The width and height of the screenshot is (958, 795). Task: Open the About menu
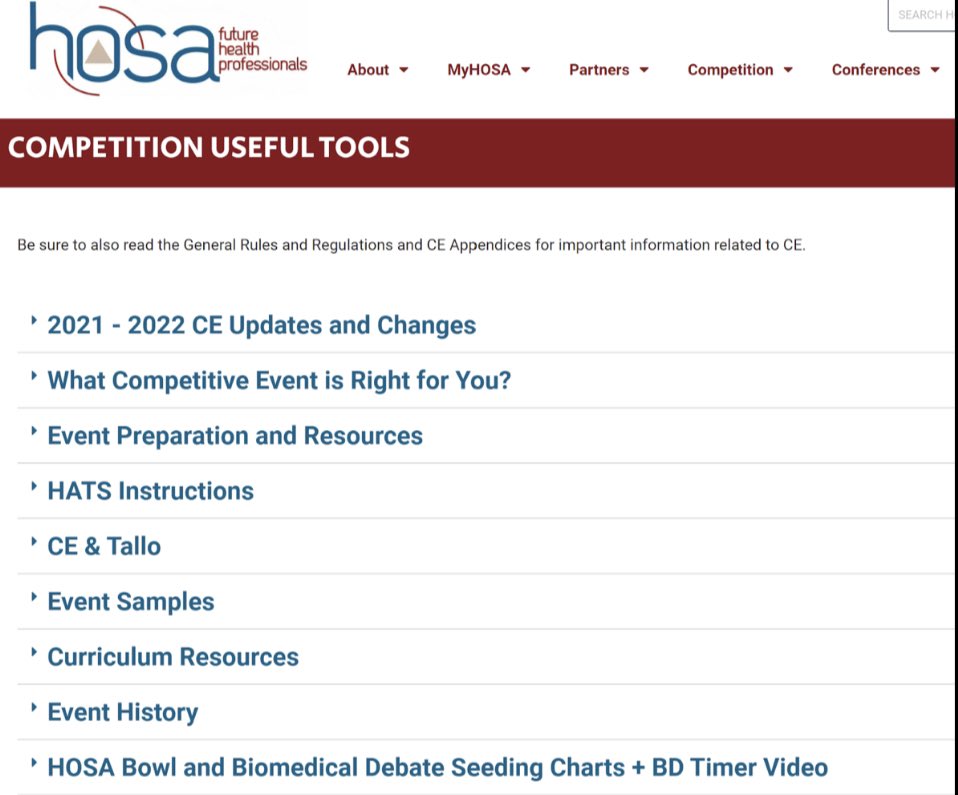coord(377,70)
